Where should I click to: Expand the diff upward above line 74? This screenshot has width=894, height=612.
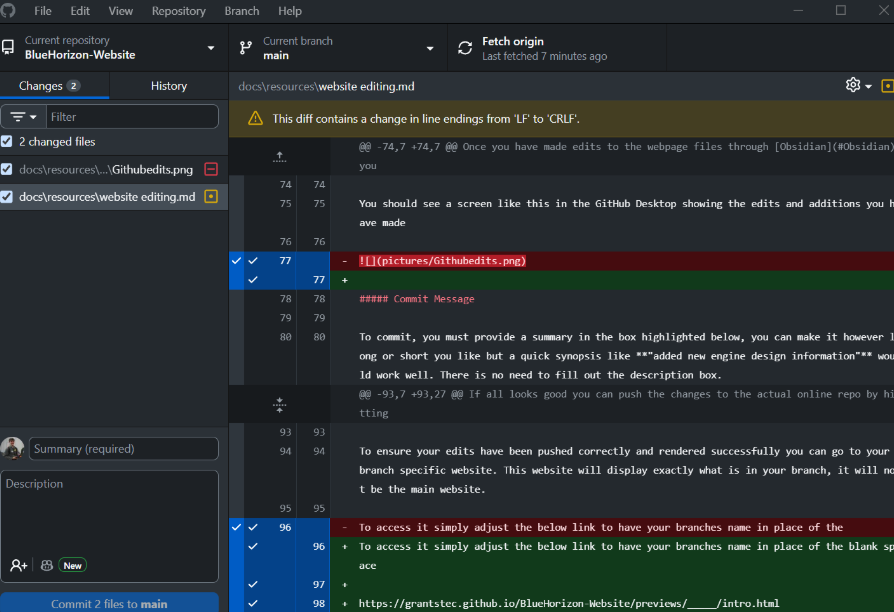pos(279,156)
